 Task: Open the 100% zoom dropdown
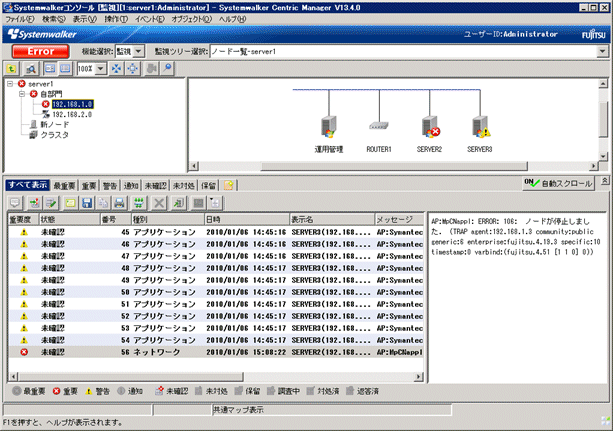(x=101, y=69)
